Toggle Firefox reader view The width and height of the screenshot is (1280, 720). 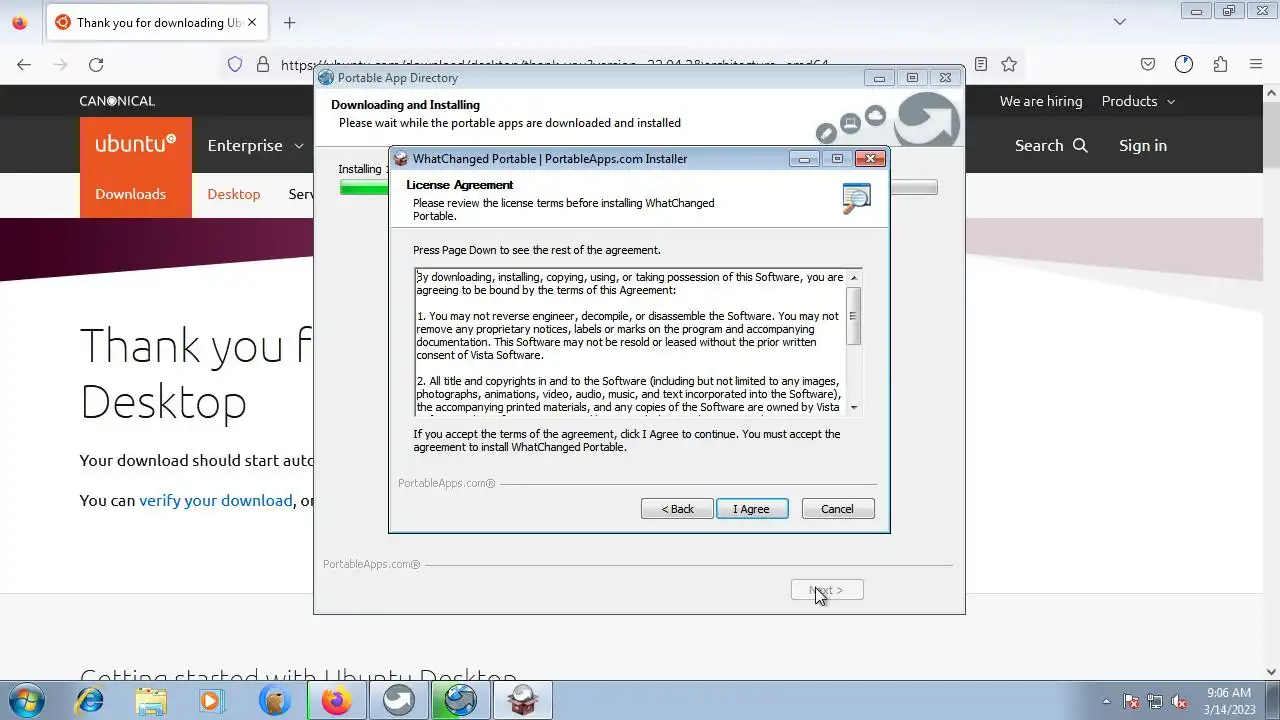(x=981, y=64)
